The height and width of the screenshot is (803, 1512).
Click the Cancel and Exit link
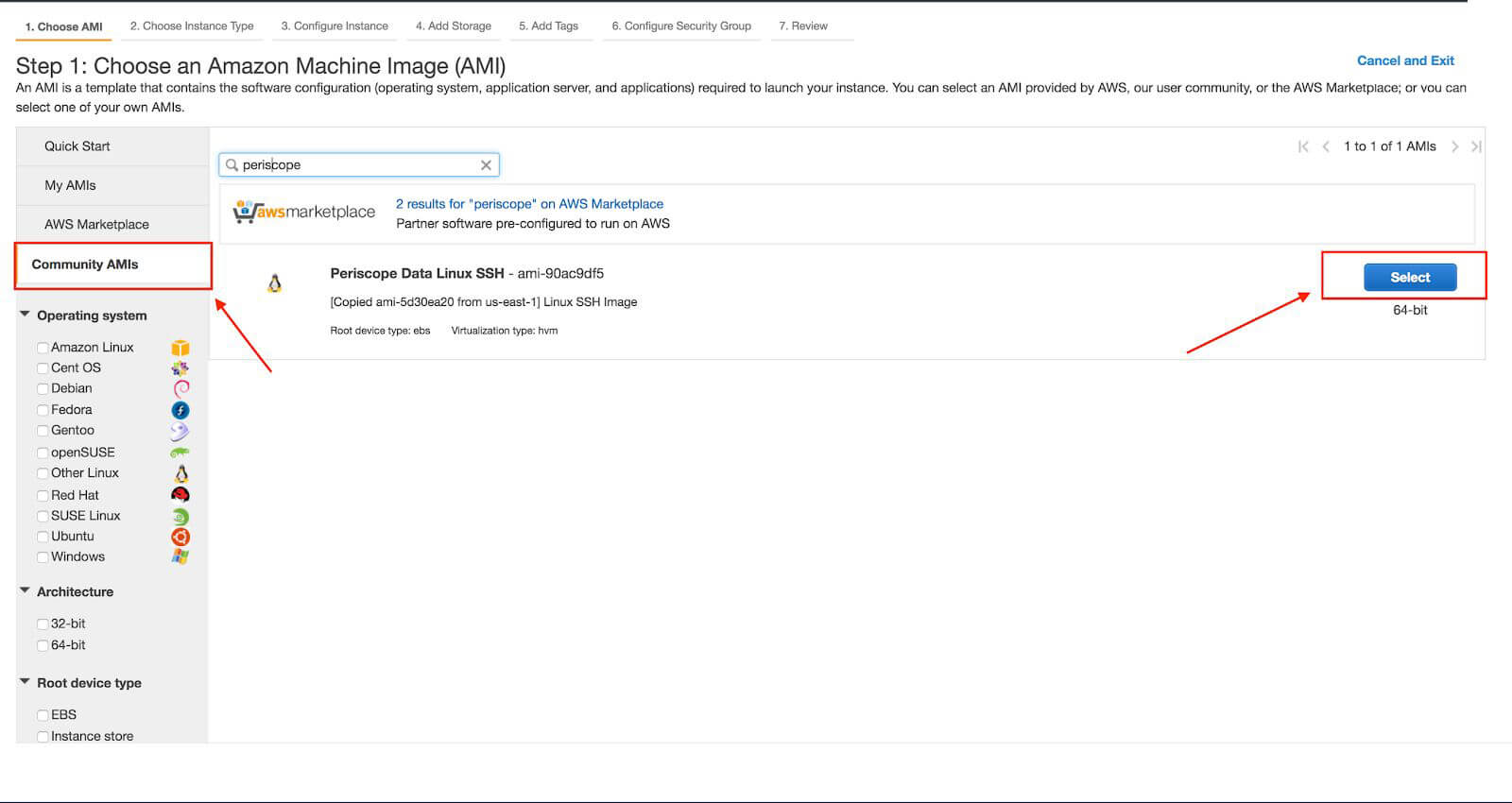(1405, 60)
